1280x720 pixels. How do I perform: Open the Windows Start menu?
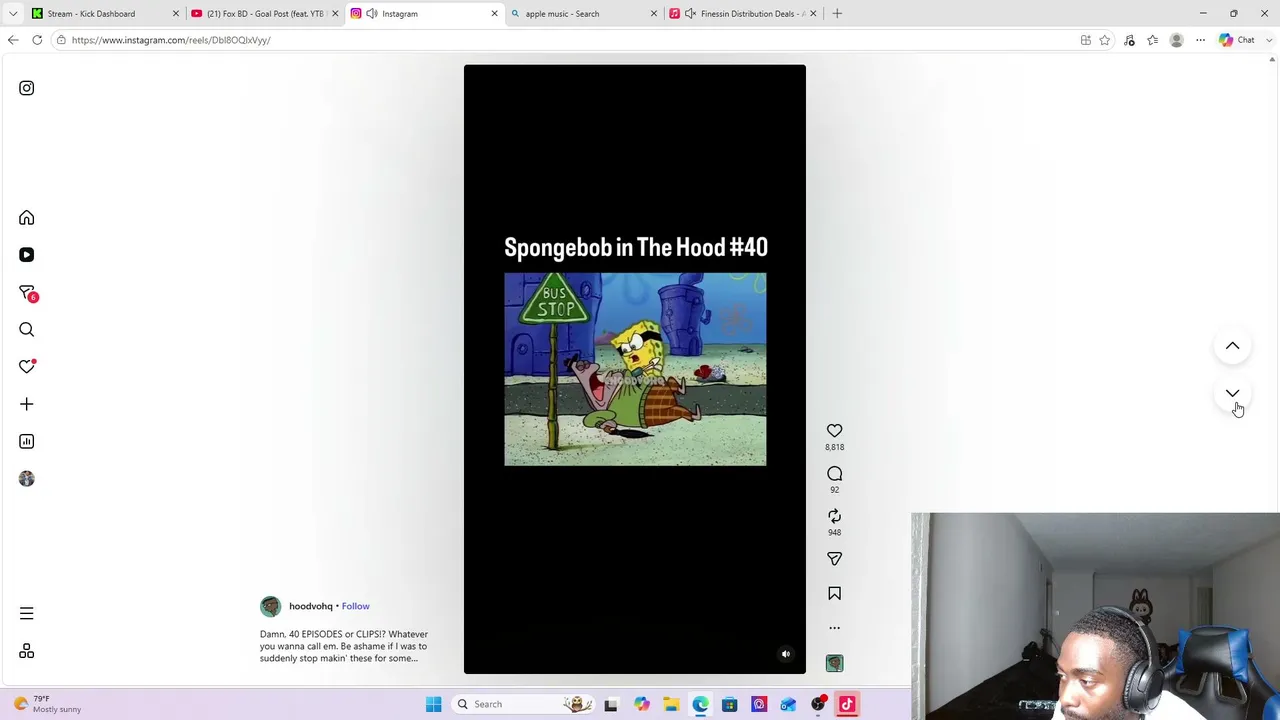[434, 704]
